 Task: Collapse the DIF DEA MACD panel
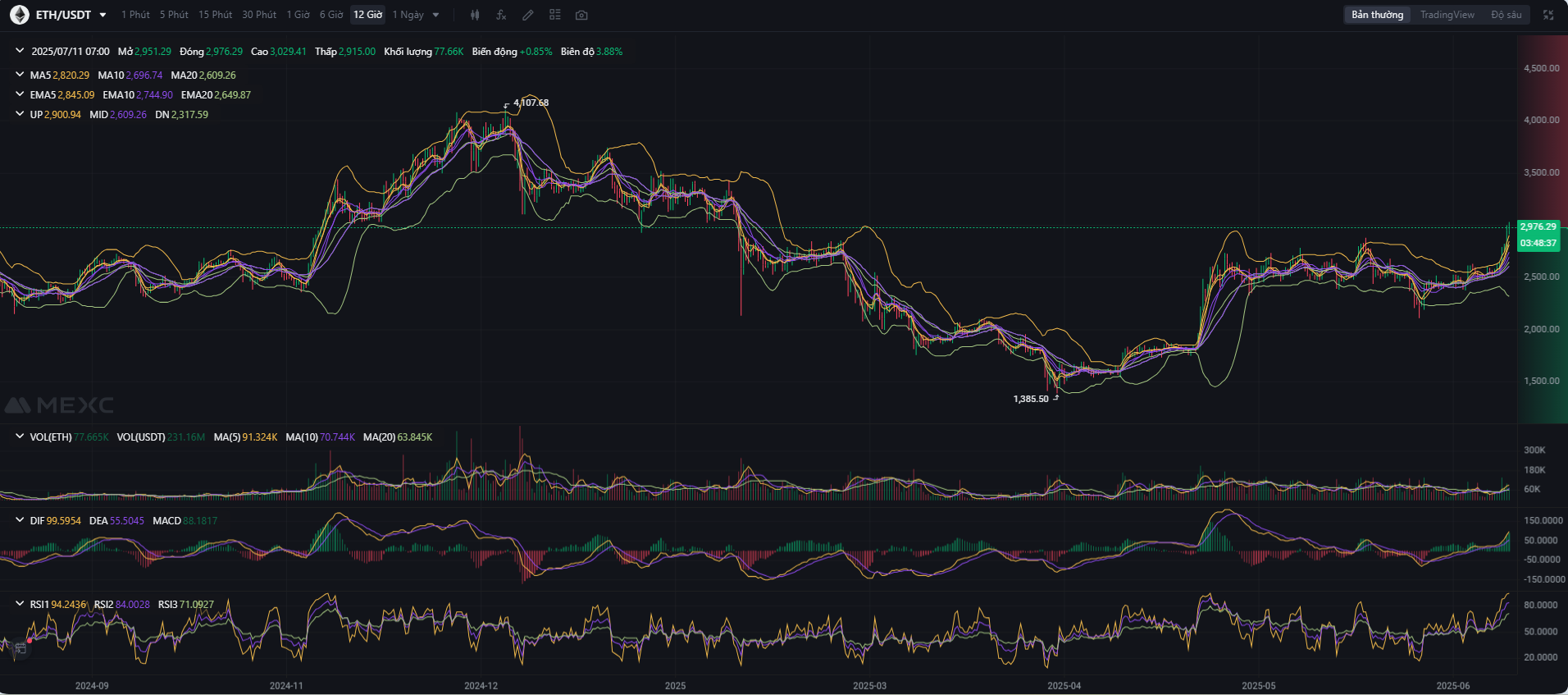click(20, 520)
